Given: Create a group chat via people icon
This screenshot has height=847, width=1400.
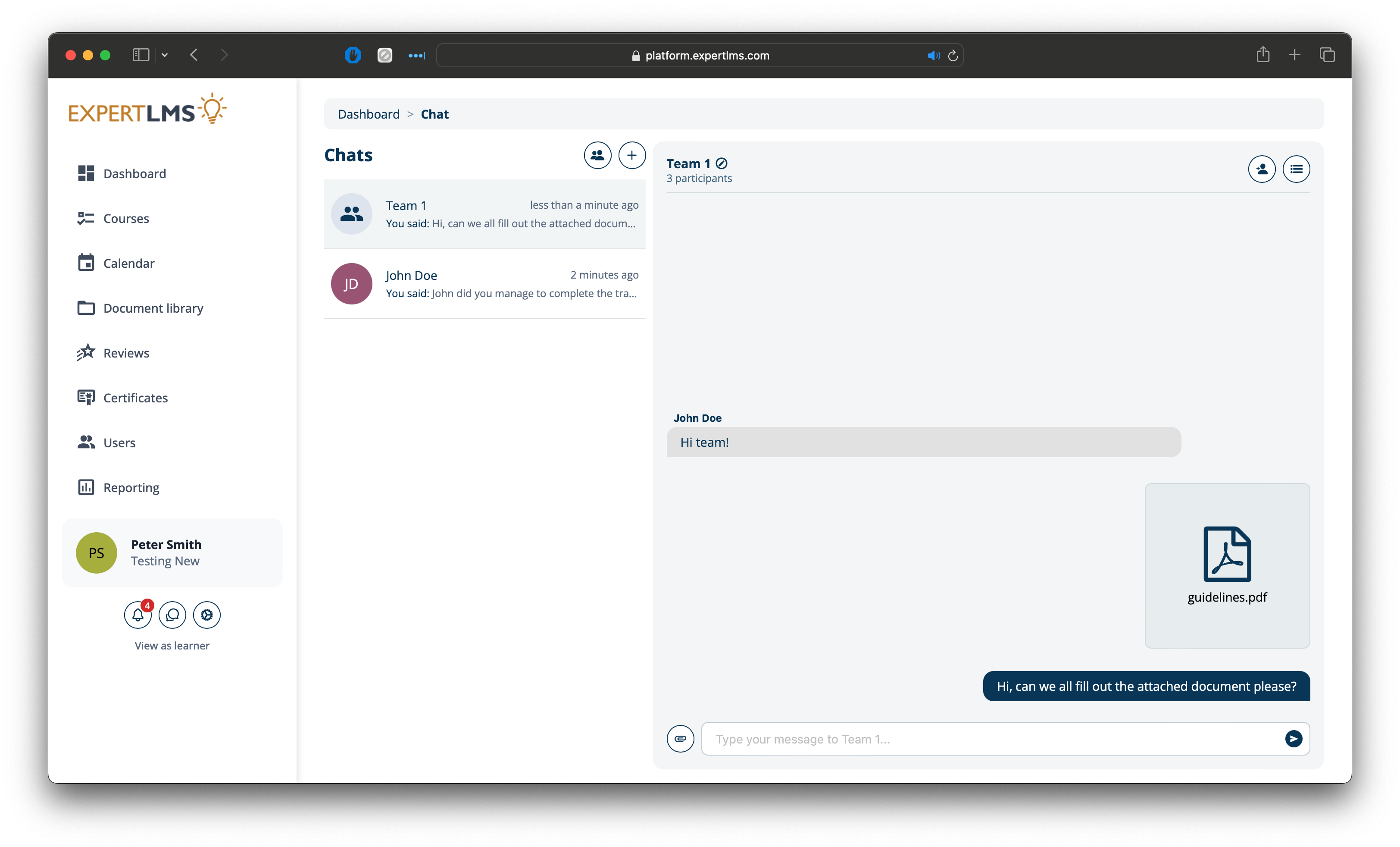Looking at the screenshot, I should tap(597, 155).
